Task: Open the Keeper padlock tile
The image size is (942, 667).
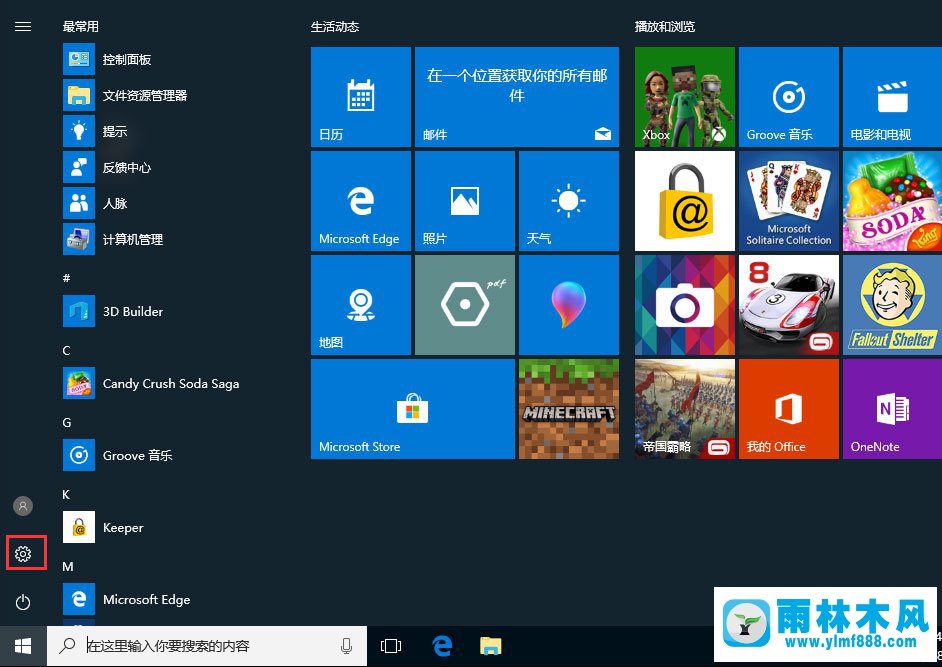Action: pyautogui.click(x=685, y=201)
